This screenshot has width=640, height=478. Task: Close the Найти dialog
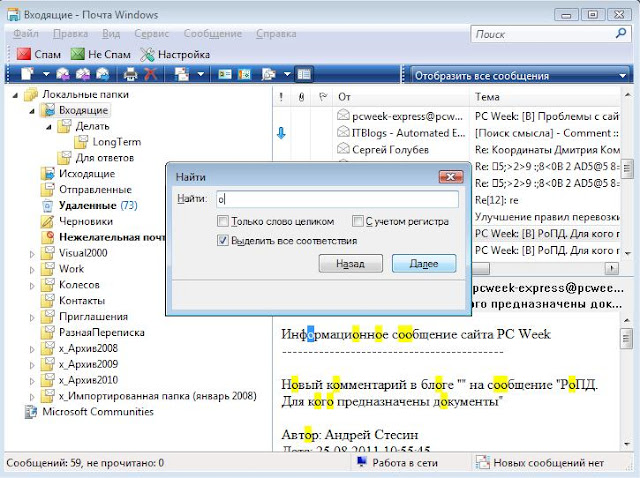click(451, 177)
